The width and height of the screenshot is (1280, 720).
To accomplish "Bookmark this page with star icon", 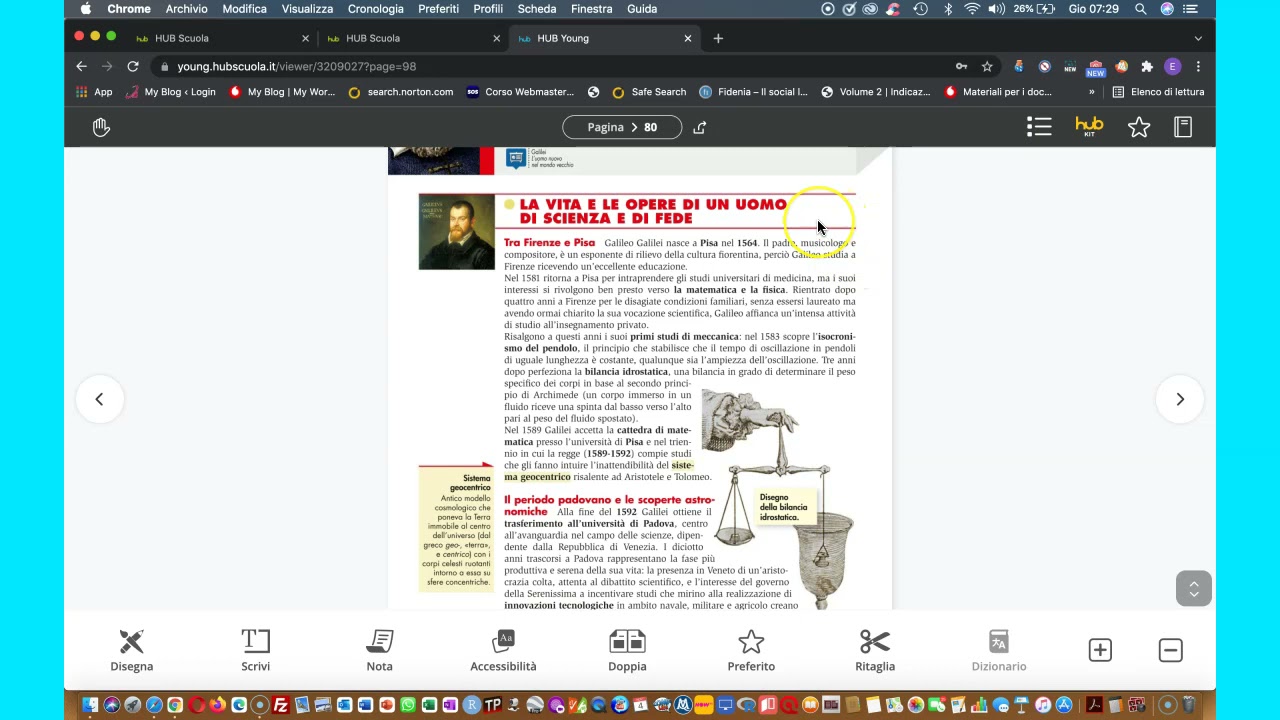I will coord(987,66).
